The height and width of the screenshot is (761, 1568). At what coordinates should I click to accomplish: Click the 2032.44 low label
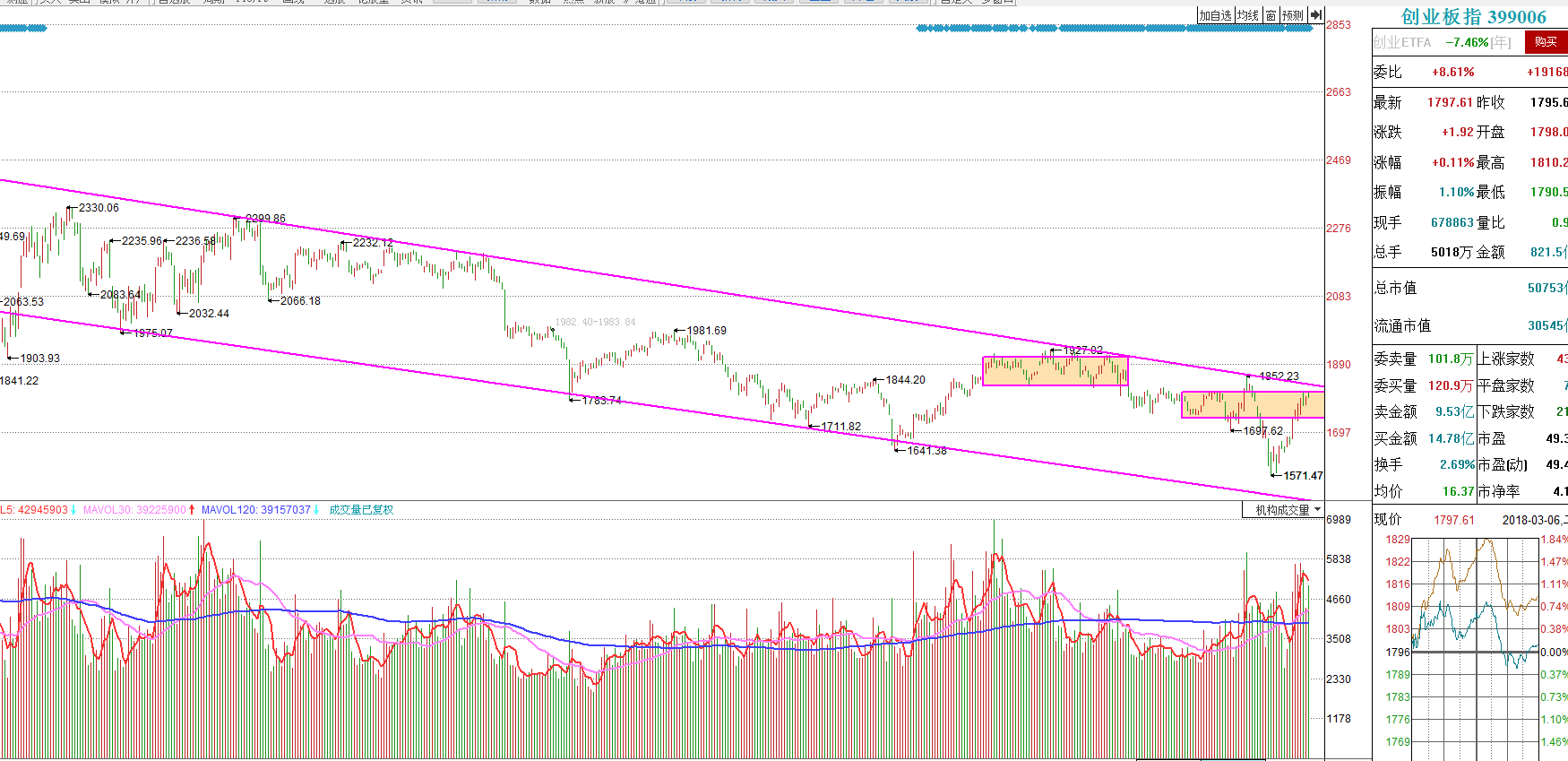209,314
